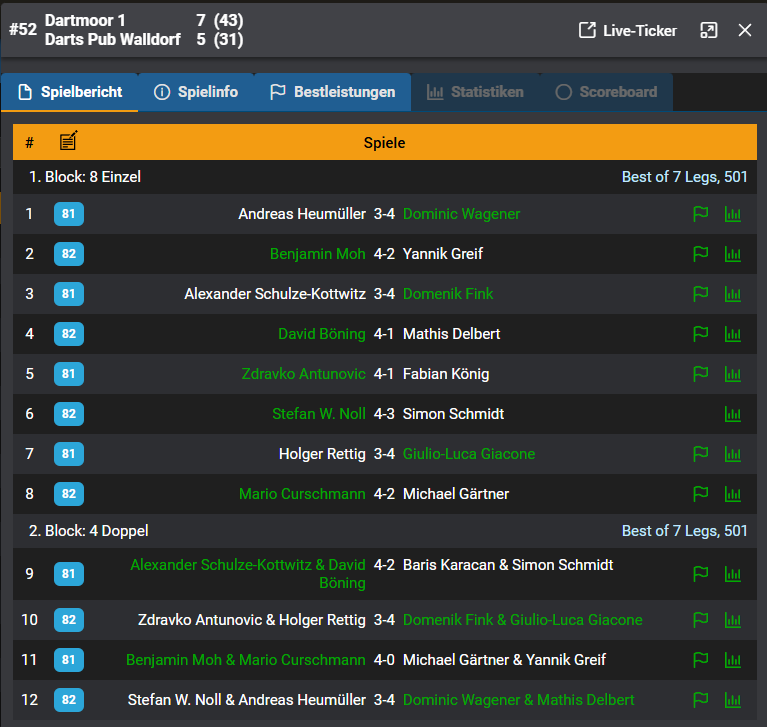Open the flag icon for game 1
Screen dimensions: 767x727
(x=700, y=214)
